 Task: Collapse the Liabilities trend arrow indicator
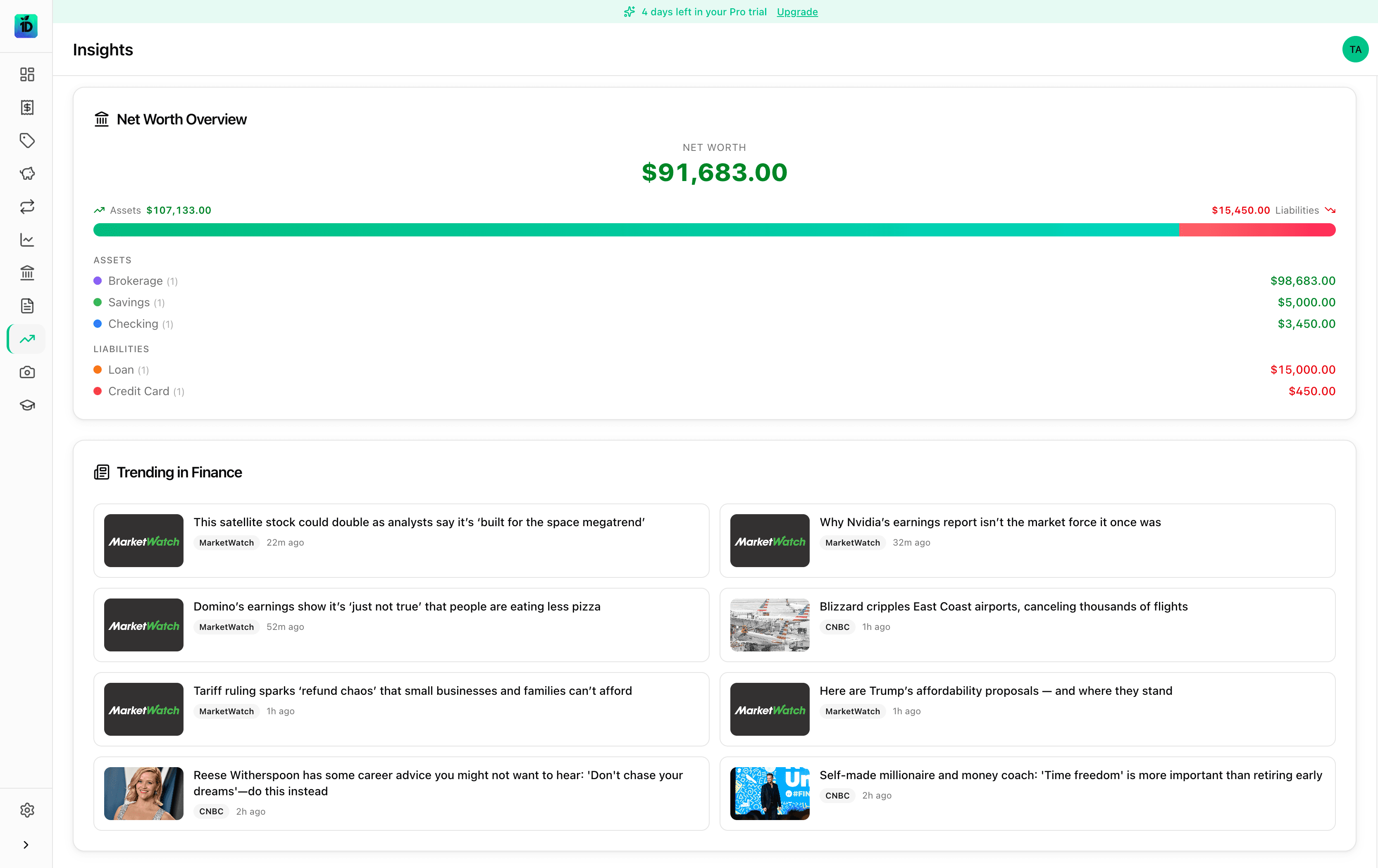point(1330,210)
